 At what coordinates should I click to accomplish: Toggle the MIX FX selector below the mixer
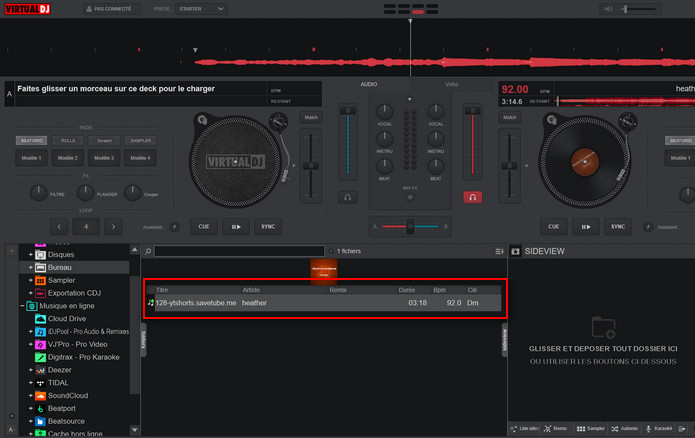(x=410, y=197)
